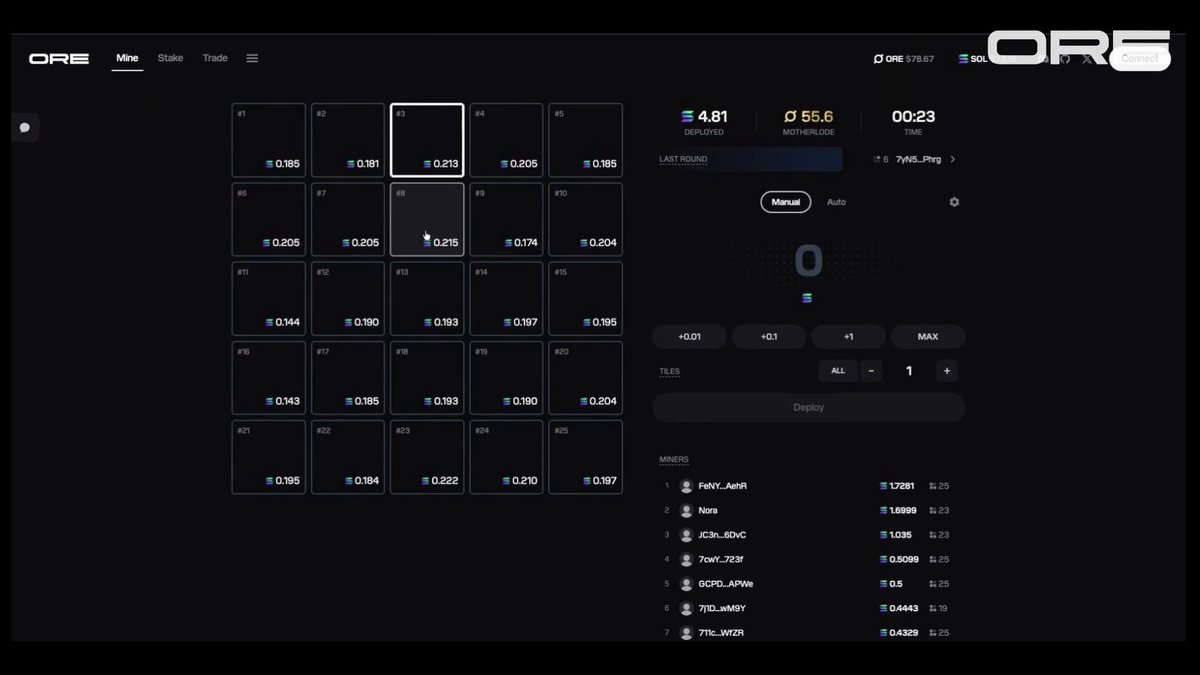This screenshot has height=675, width=1200.
Task: Switch to Auto mining mode
Action: (x=836, y=202)
